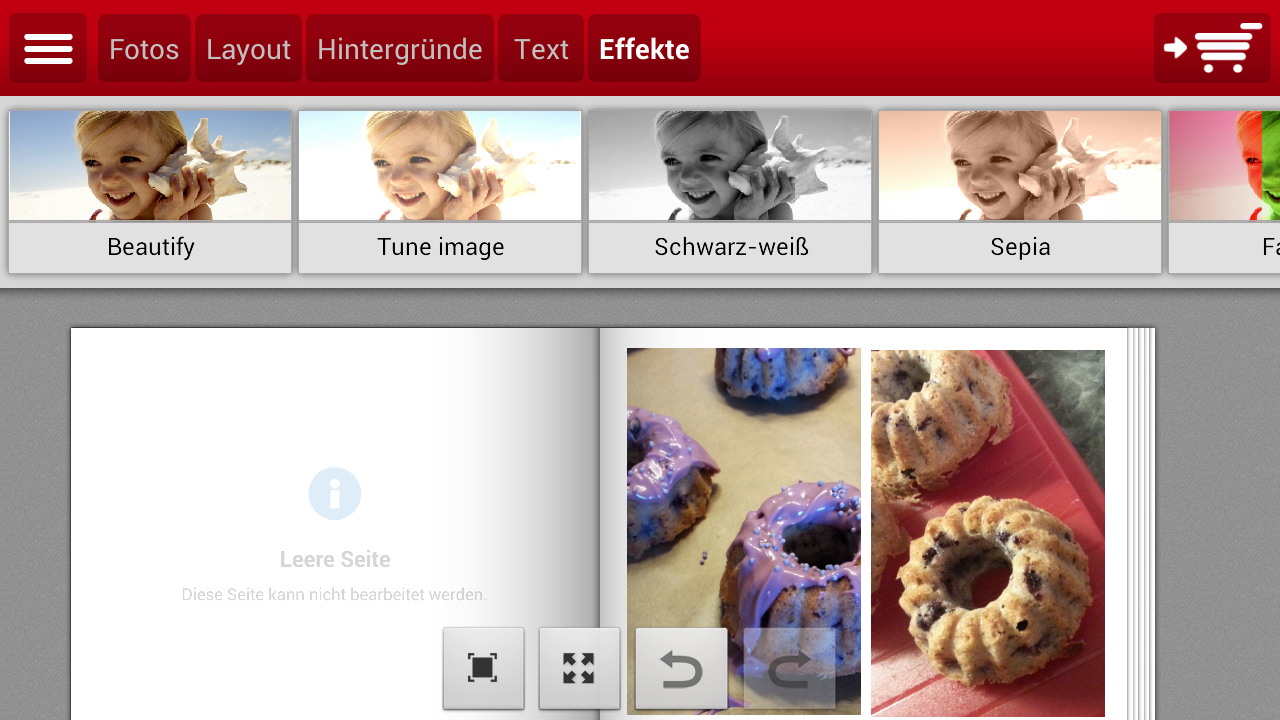Apply the Tune image effect
The image size is (1280, 720).
pos(440,191)
